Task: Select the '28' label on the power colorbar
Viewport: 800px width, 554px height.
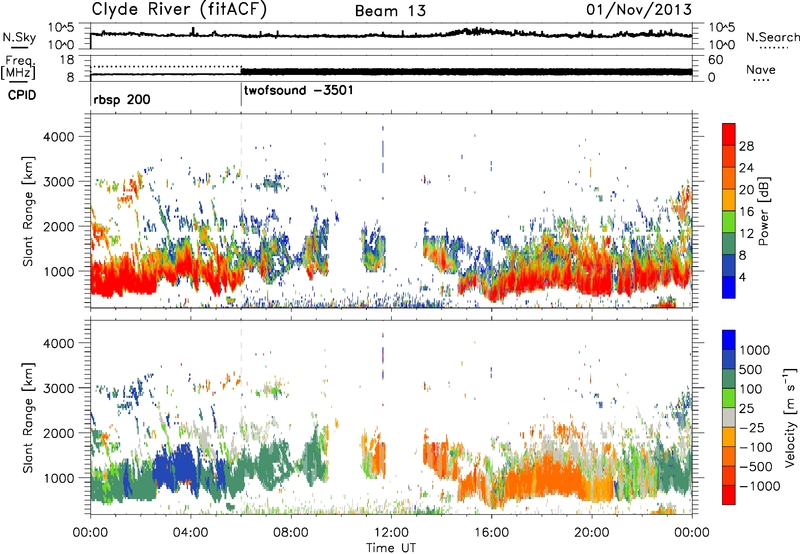Action: click(x=746, y=146)
